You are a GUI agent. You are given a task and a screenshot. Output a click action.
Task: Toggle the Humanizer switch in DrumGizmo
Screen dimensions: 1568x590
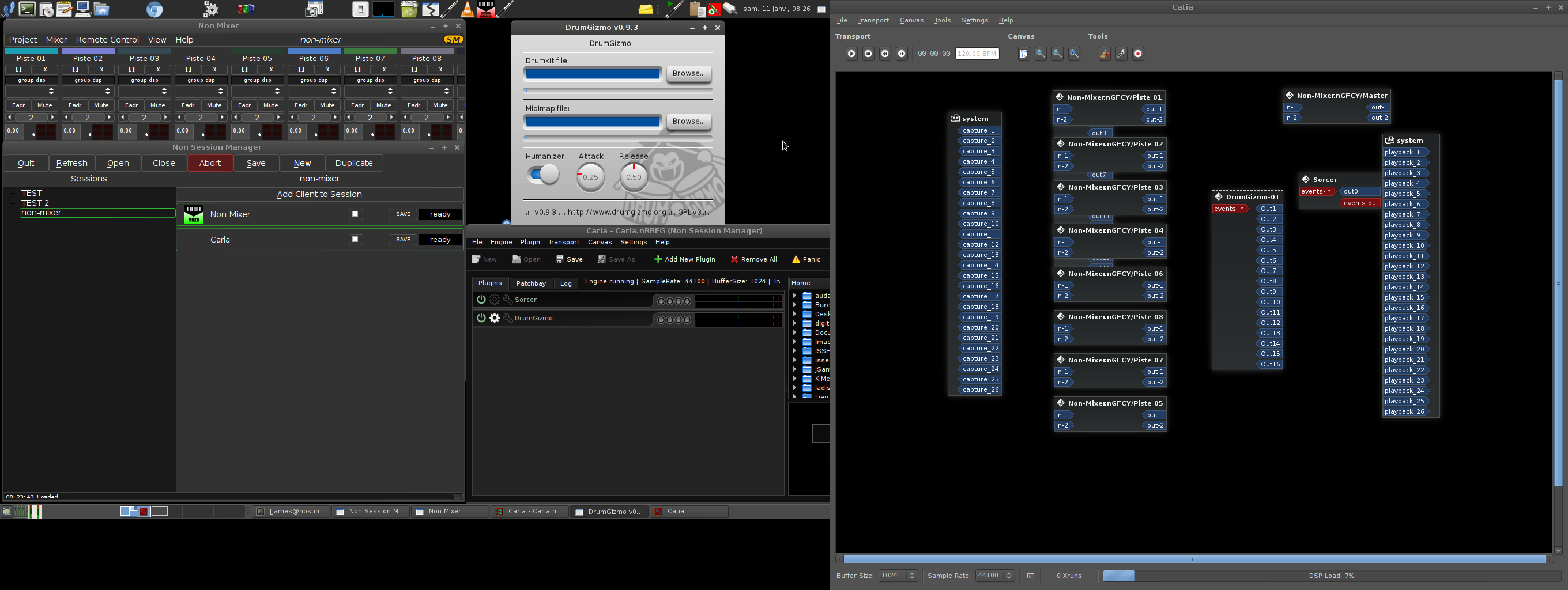544,175
